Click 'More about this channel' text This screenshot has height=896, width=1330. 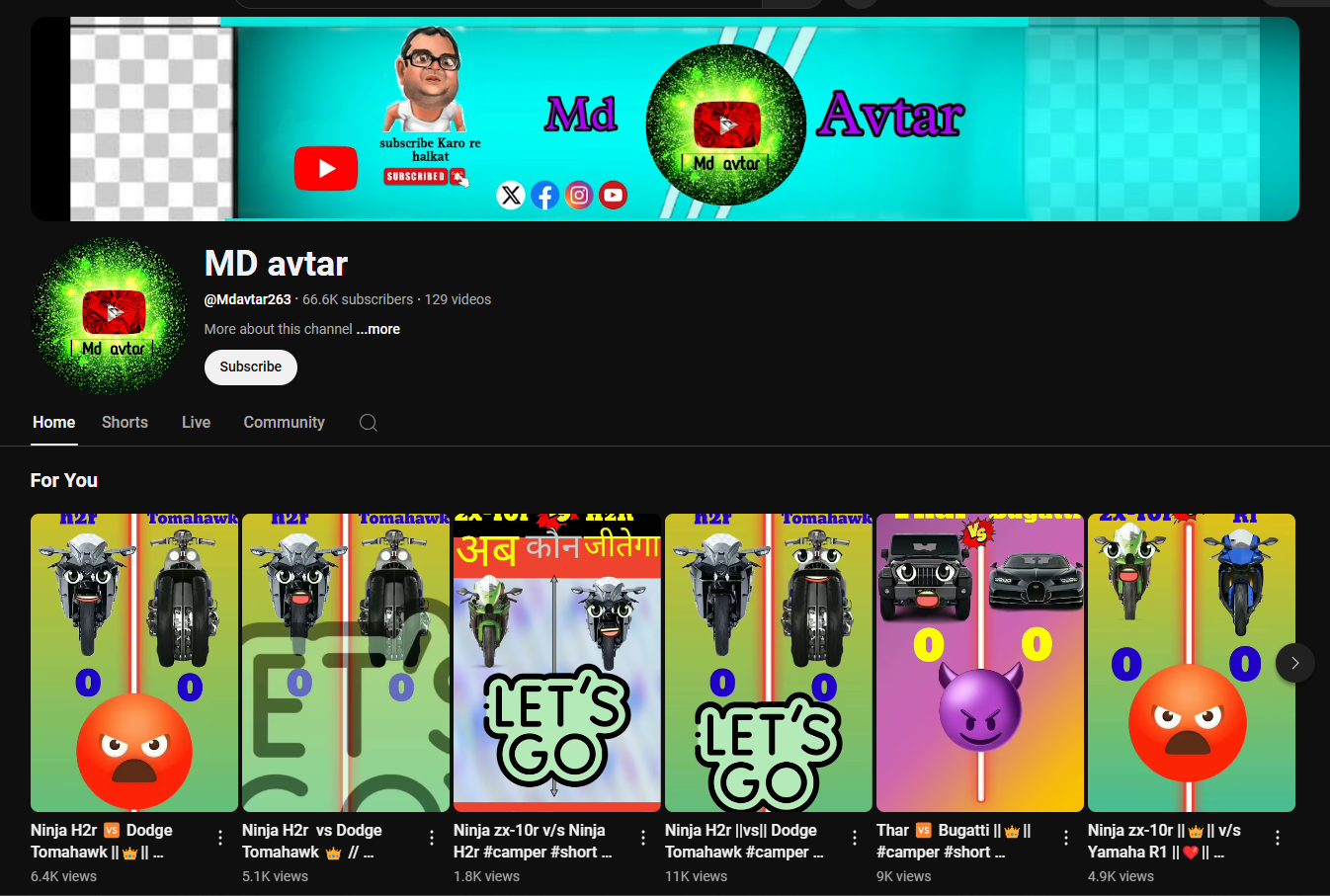[x=279, y=329]
